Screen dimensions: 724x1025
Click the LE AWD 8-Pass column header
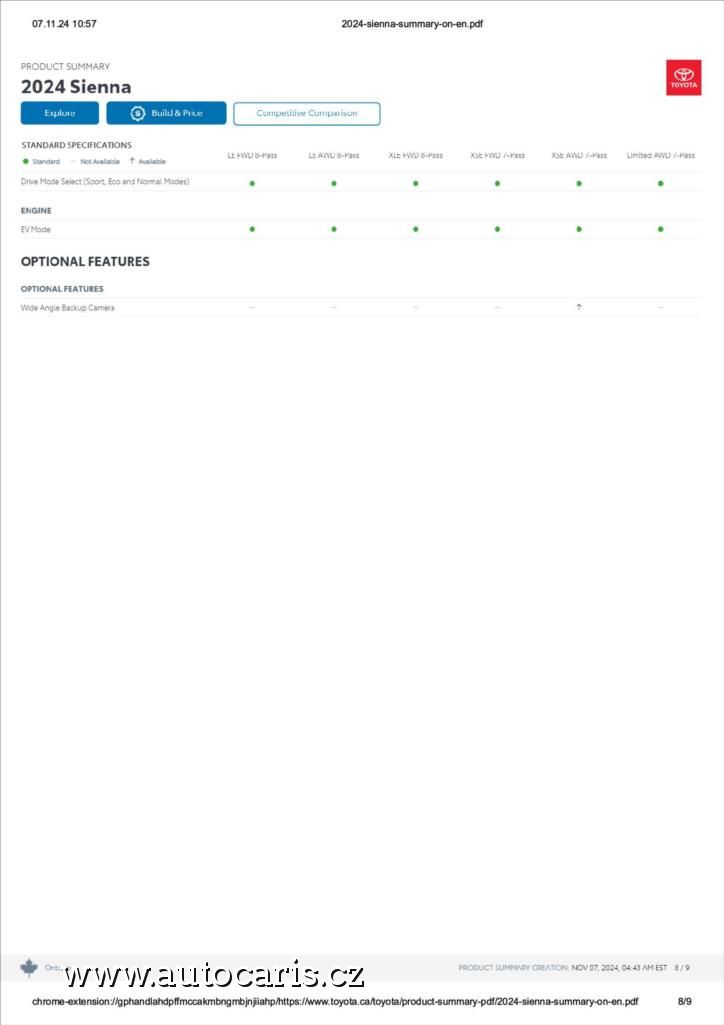click(334, 156)
